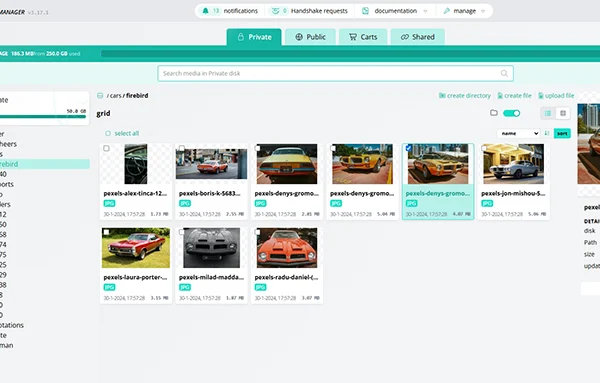Uncheck the selected pexels-denys-gromo file
Viewport: 600px width, 383px height.
pos(409,148)
